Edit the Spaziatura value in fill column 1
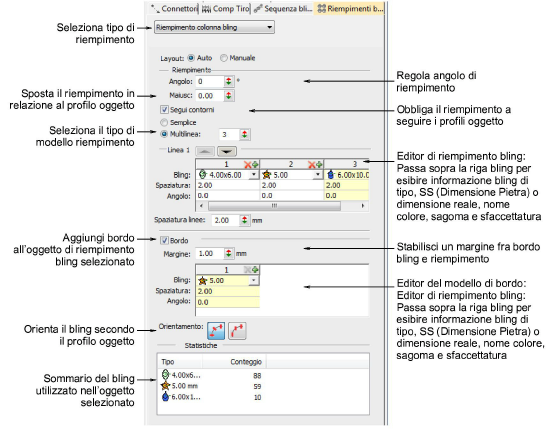Viewport: 550px width, 437px height. point(228,185)
